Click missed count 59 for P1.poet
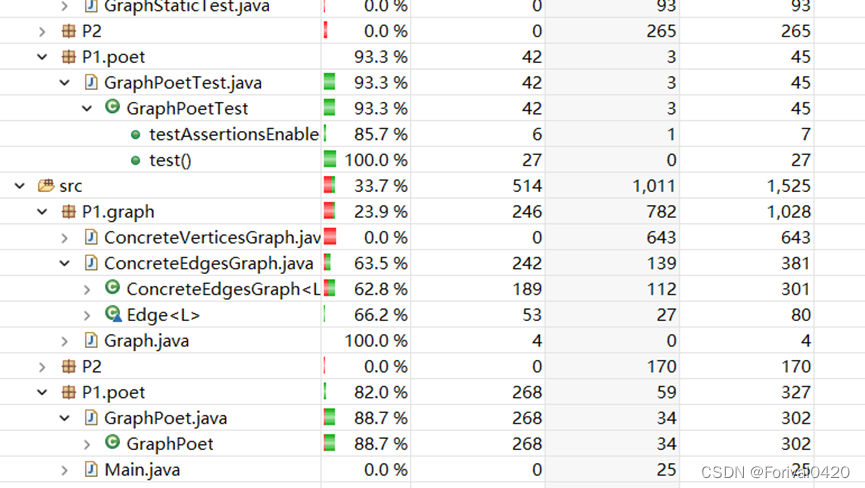 (x=666, y=393)
